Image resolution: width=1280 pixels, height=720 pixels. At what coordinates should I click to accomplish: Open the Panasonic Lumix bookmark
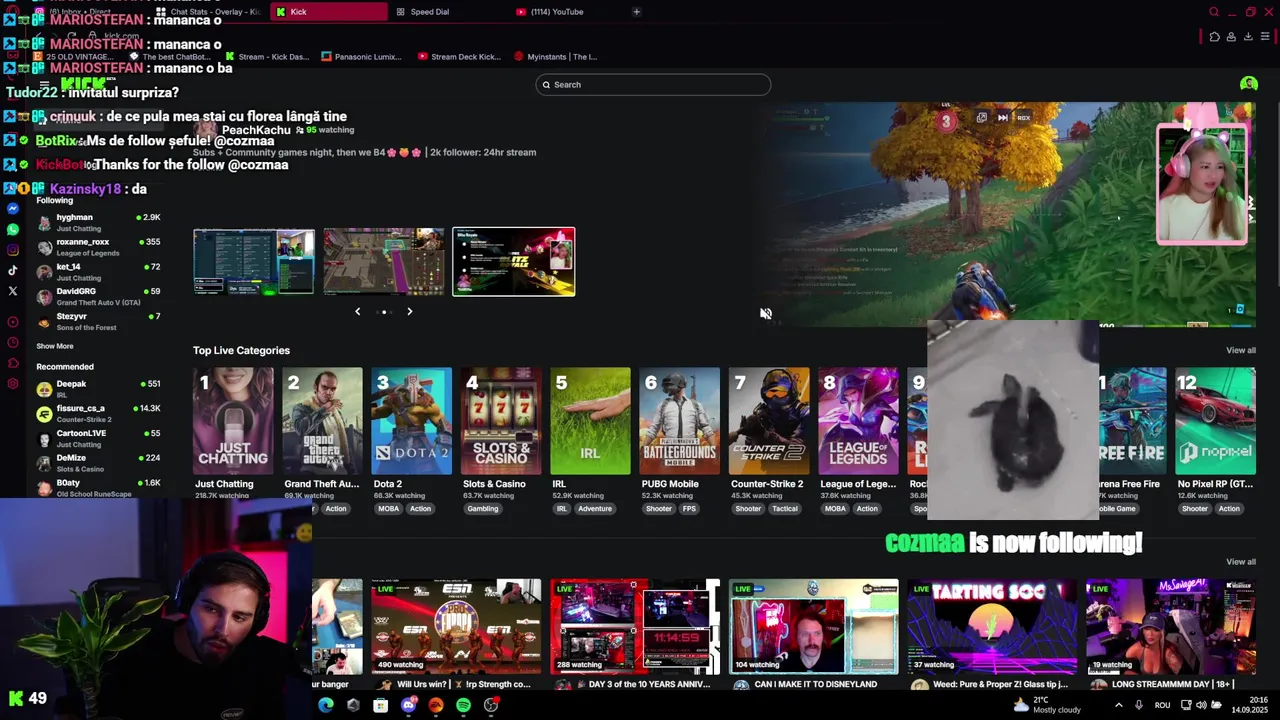coord(361,57)
